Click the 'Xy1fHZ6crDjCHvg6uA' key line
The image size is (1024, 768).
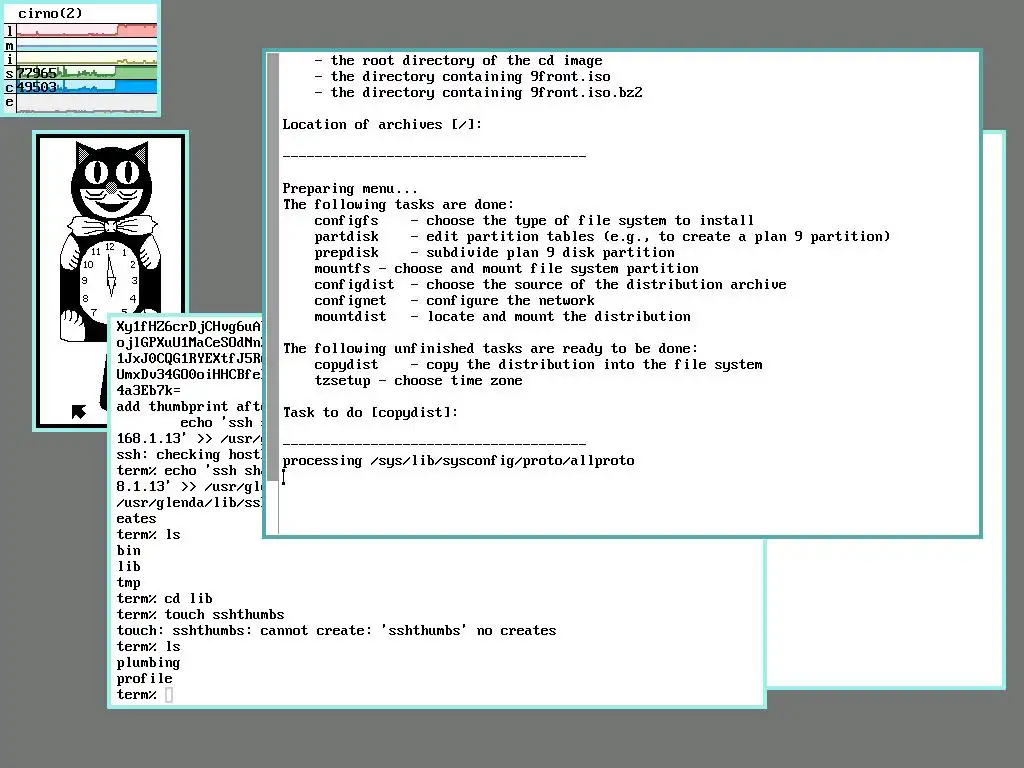coord(189,327)
